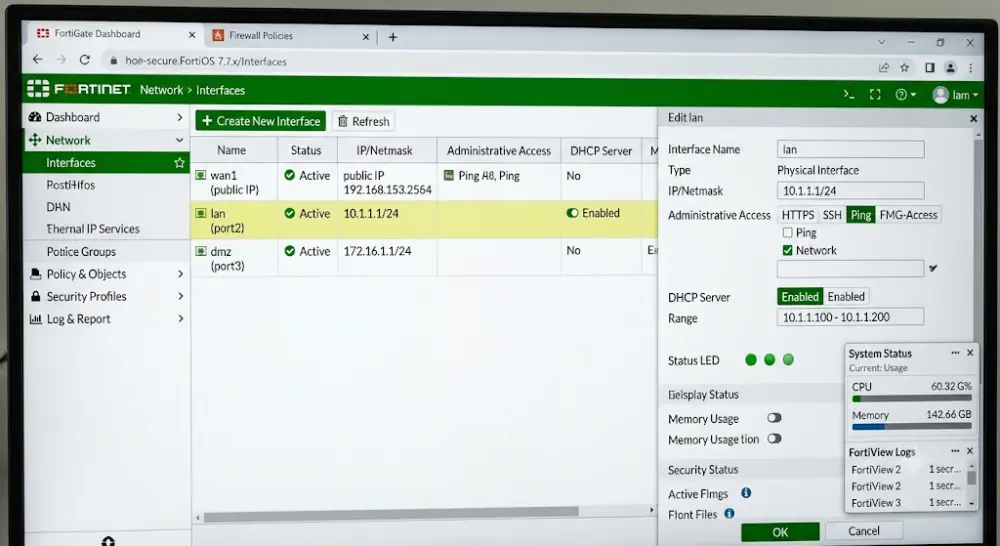Toggle Memory Usage switch
Viewport: 1000px width, 546px height.
pos(774,418)
